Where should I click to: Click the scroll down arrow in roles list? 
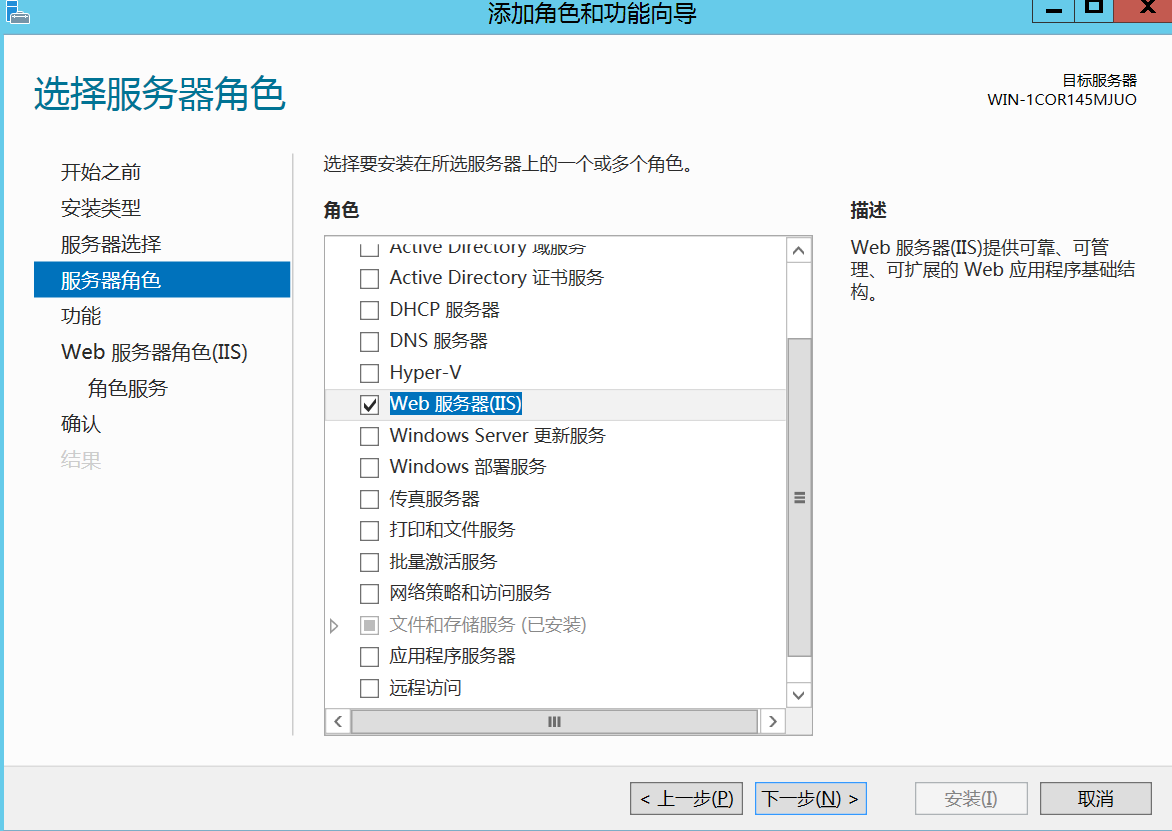pyautogui.click(x=799, y=694)
